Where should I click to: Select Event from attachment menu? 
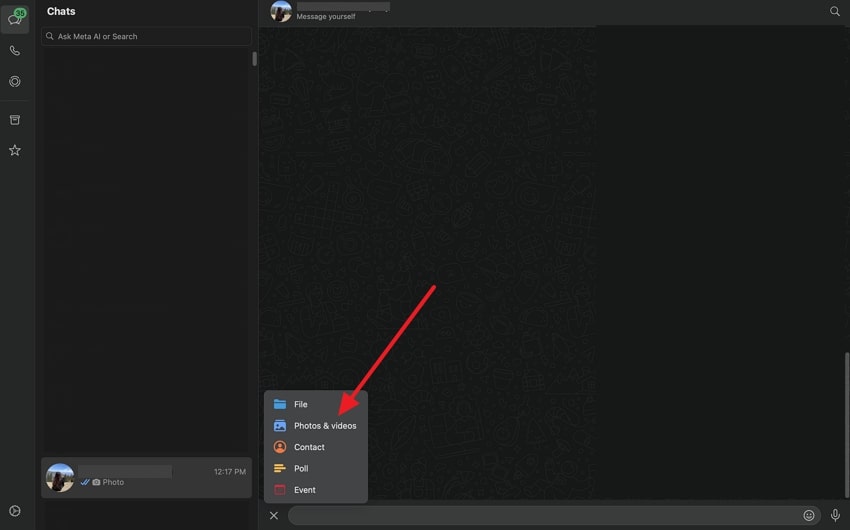pos(304,490)
